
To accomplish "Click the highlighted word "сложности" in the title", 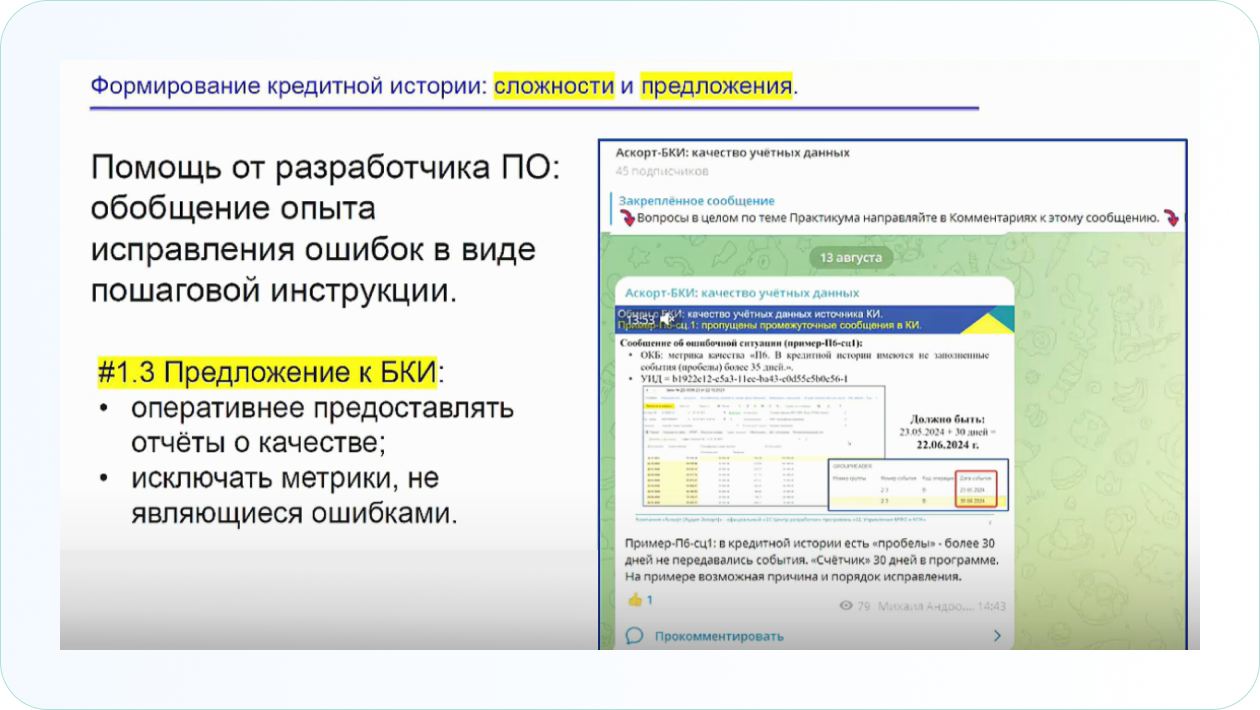I will 553,85.
